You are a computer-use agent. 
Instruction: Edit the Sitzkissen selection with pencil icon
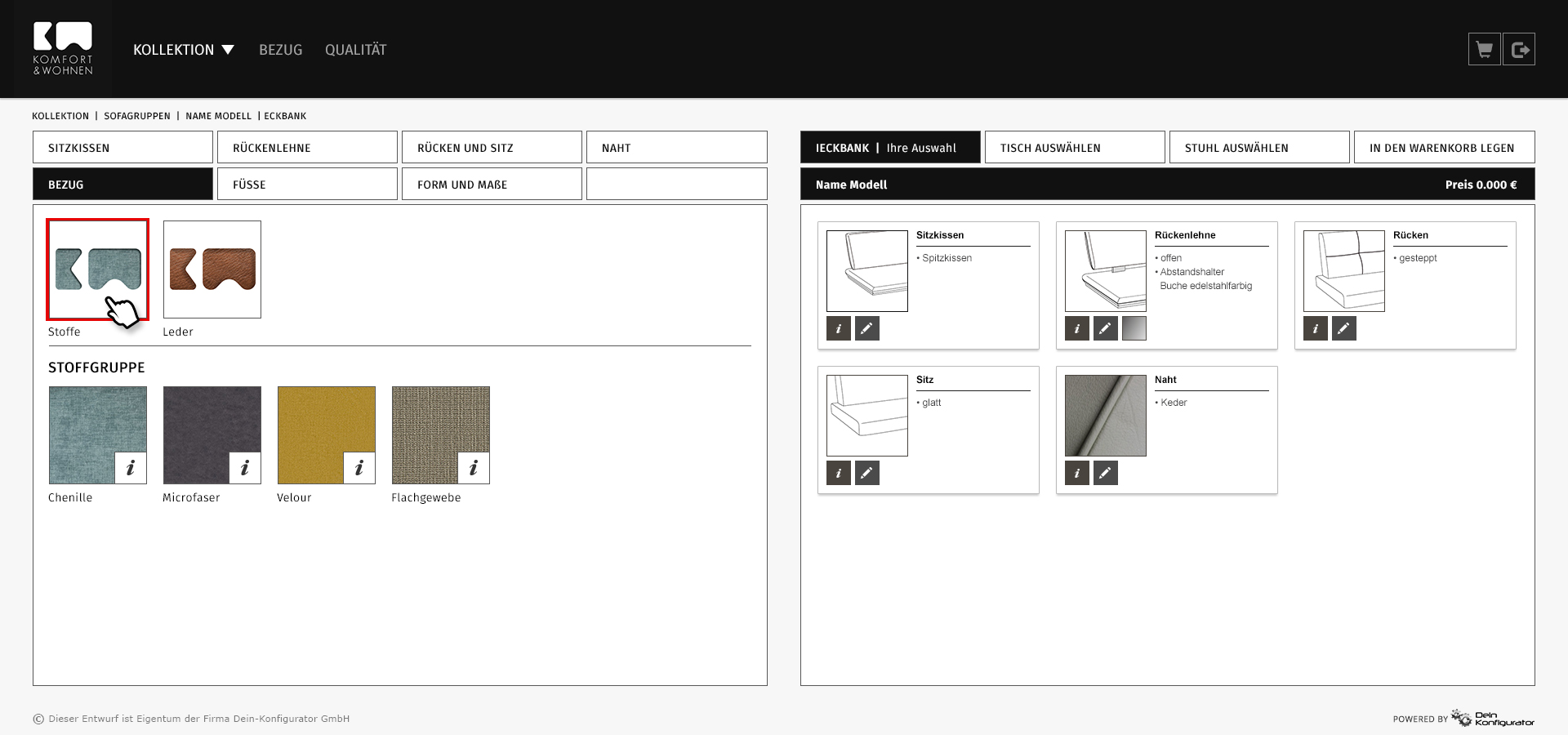coord(866,328)
